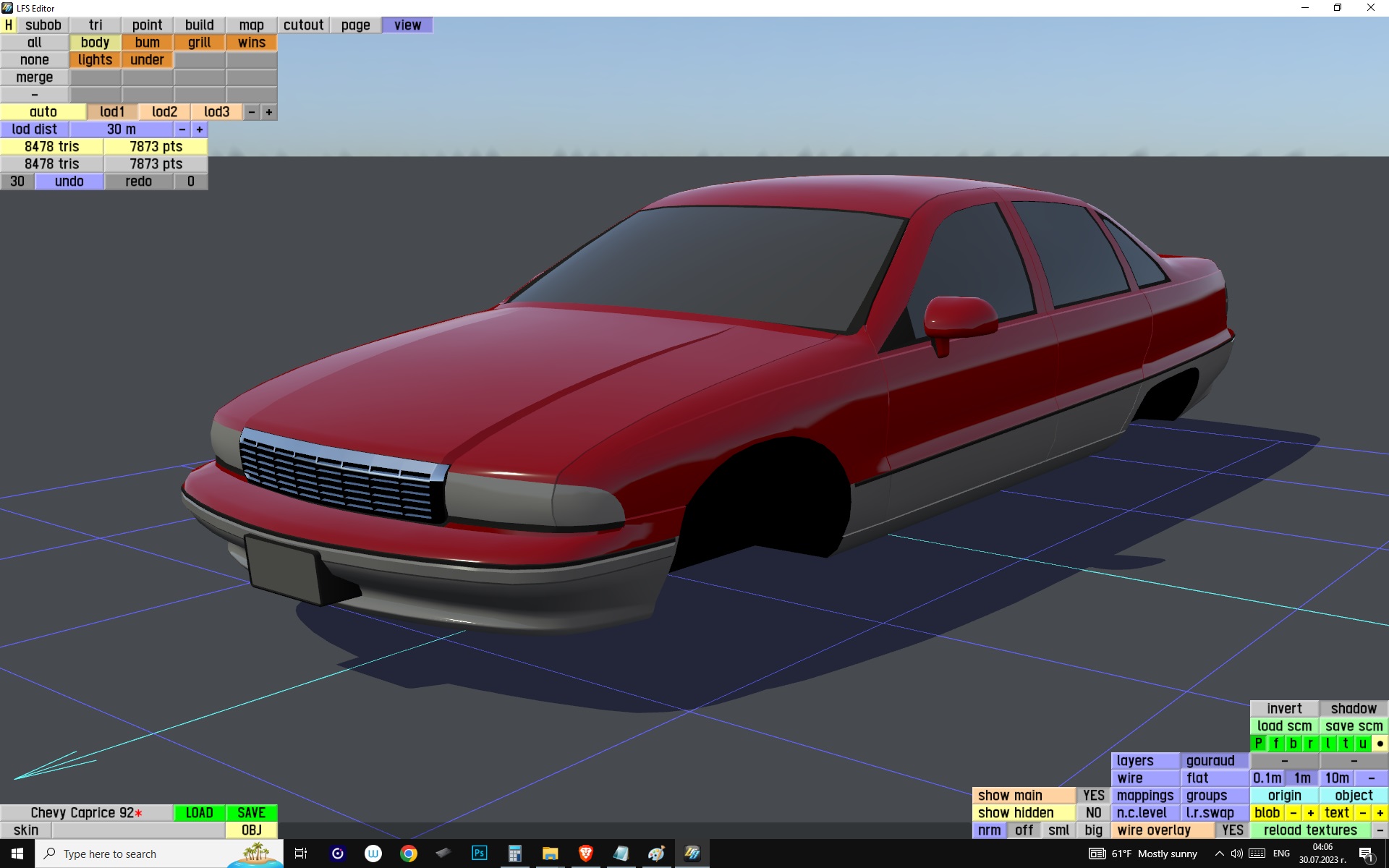Click reload textures button
Image resolution: width=1389 pixels, height=868 pixels.
[x=1310, y=830]
